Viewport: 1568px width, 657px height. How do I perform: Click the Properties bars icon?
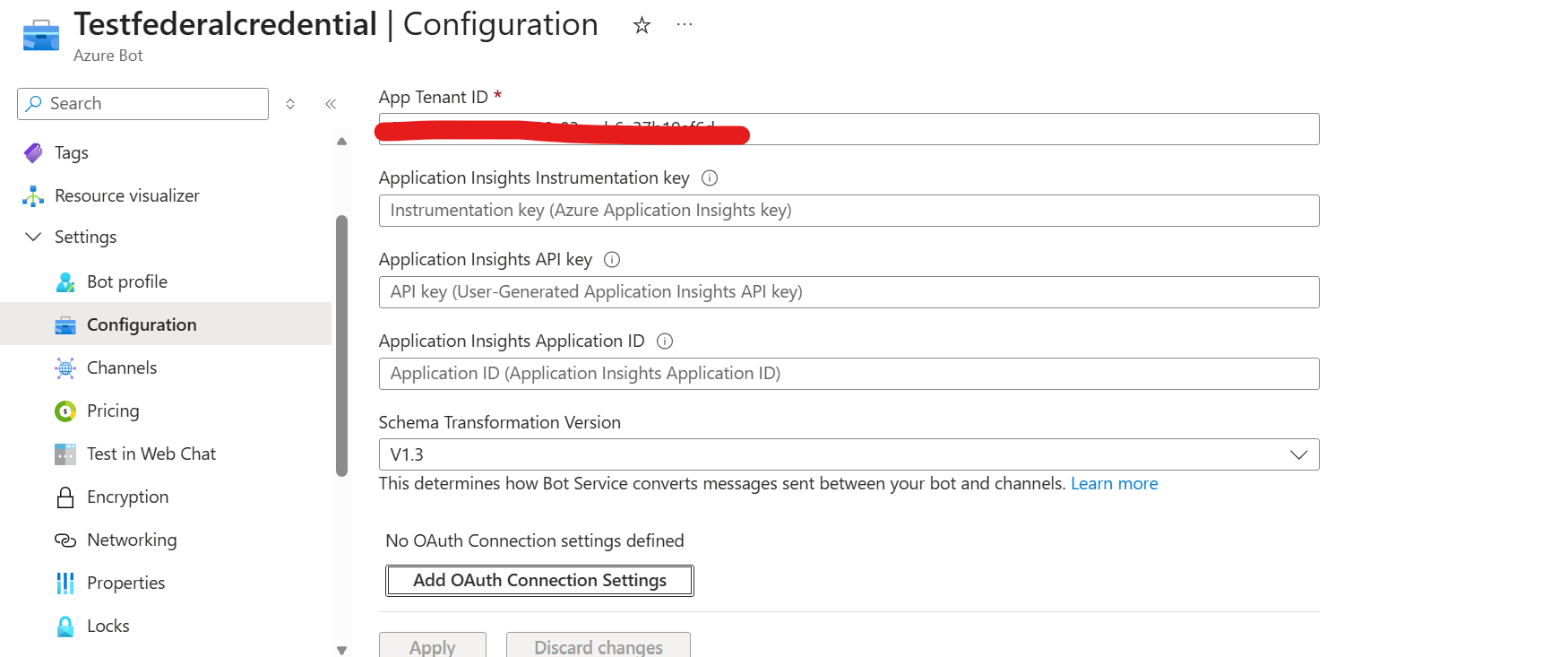coord(65,583)
